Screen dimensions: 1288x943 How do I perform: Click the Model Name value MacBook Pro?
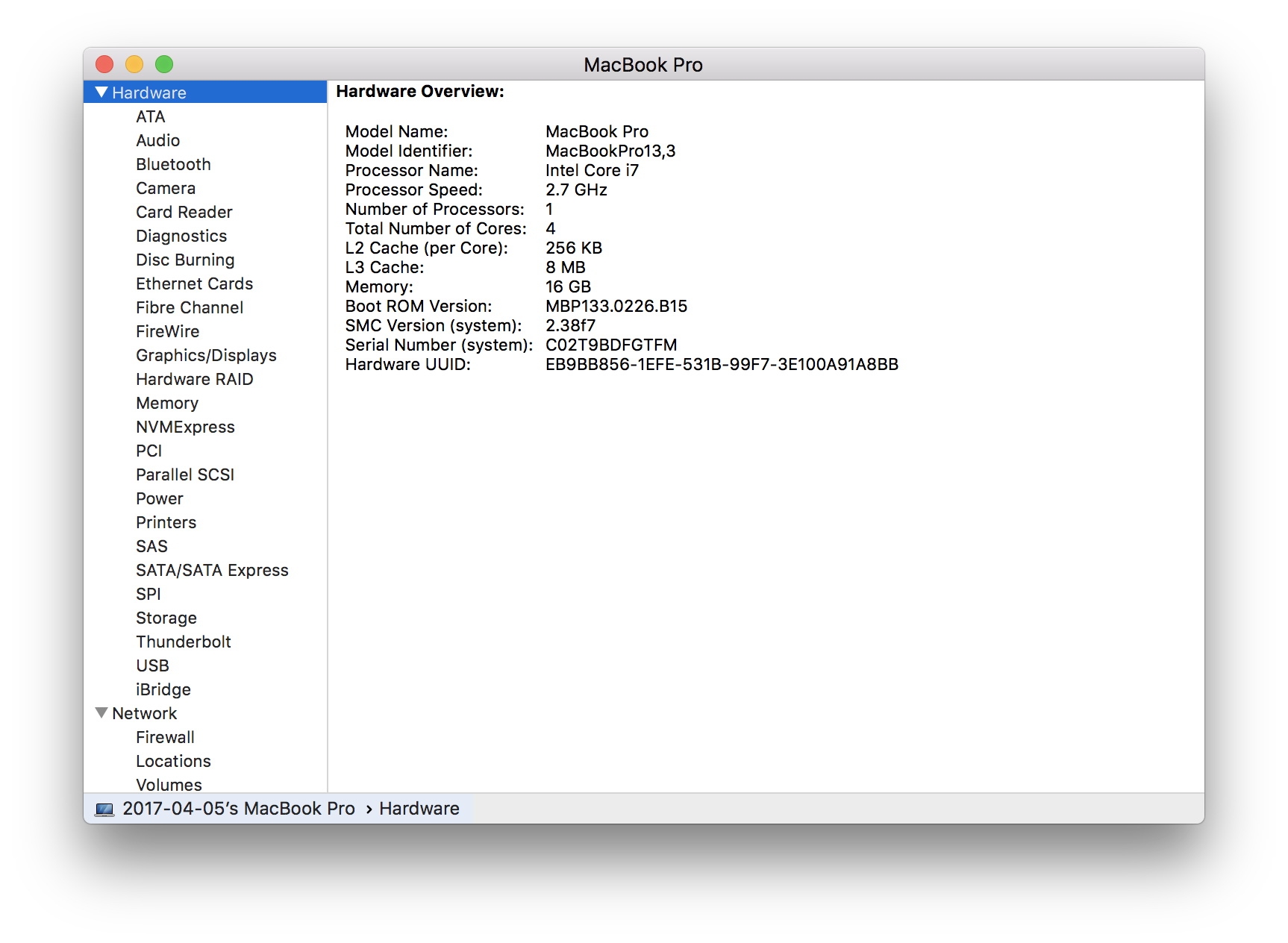[x=597, y=131]
